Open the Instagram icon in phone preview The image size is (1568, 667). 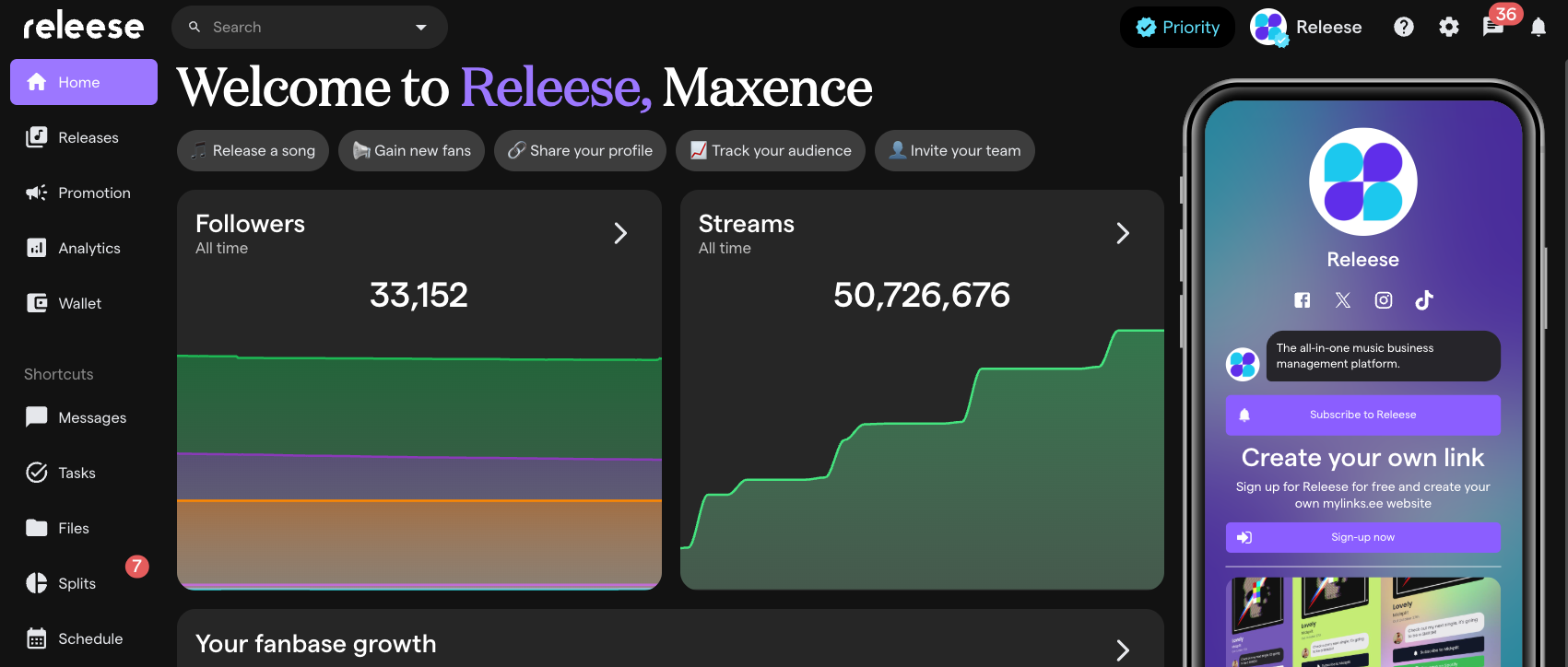(x=1384, y=300)
